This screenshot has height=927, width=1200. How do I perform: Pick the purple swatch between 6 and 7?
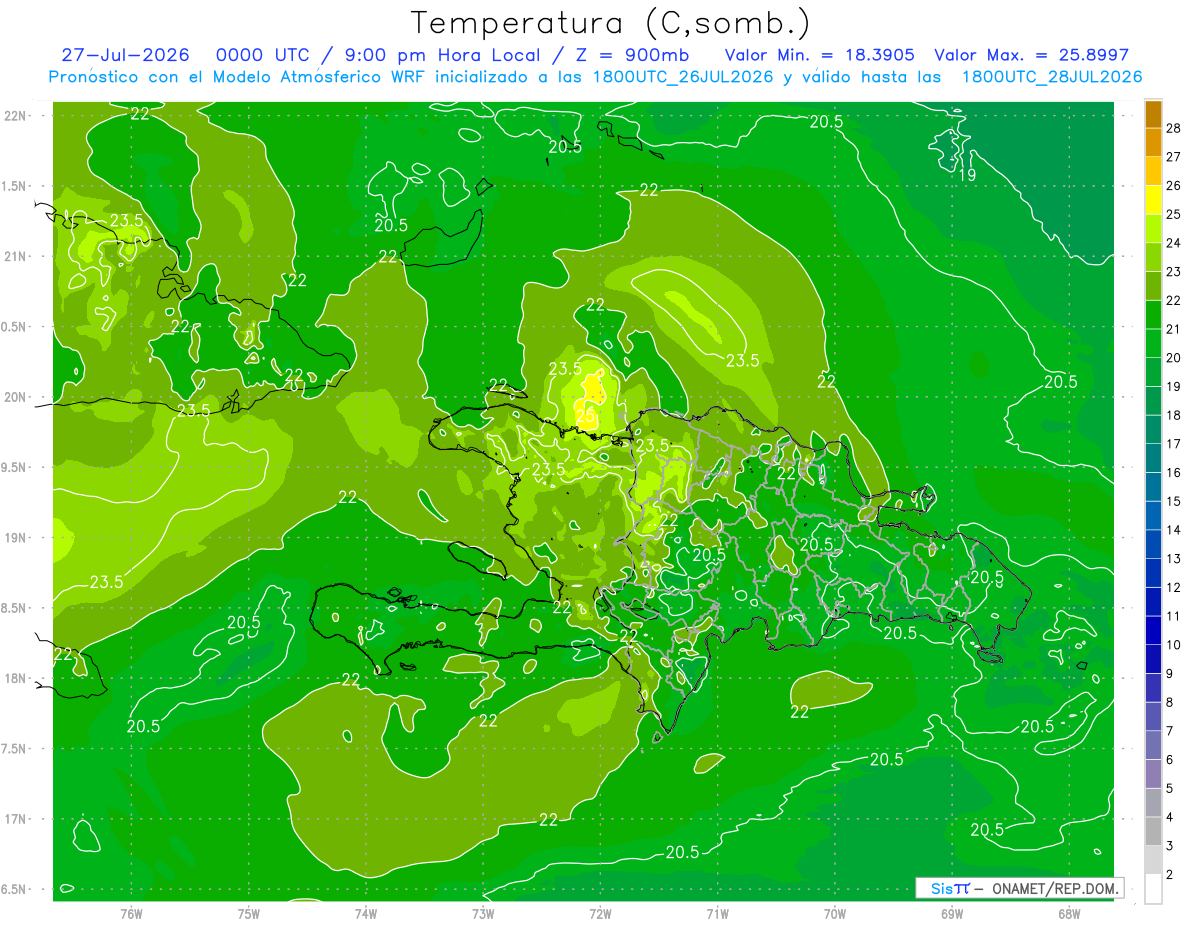(x=1153, y=746)
